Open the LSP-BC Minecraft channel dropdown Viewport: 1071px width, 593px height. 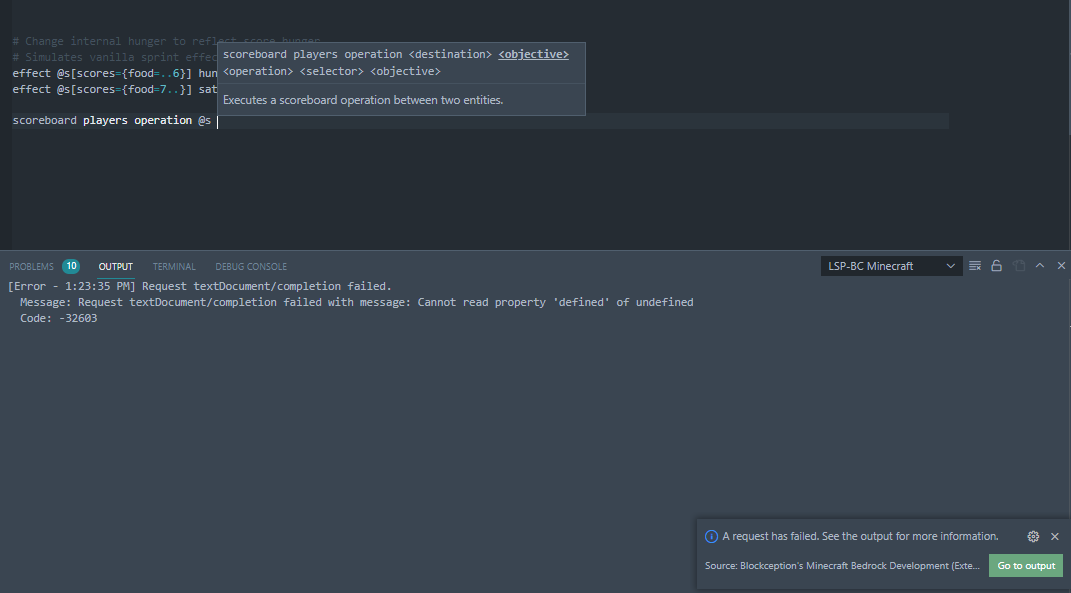948,265
